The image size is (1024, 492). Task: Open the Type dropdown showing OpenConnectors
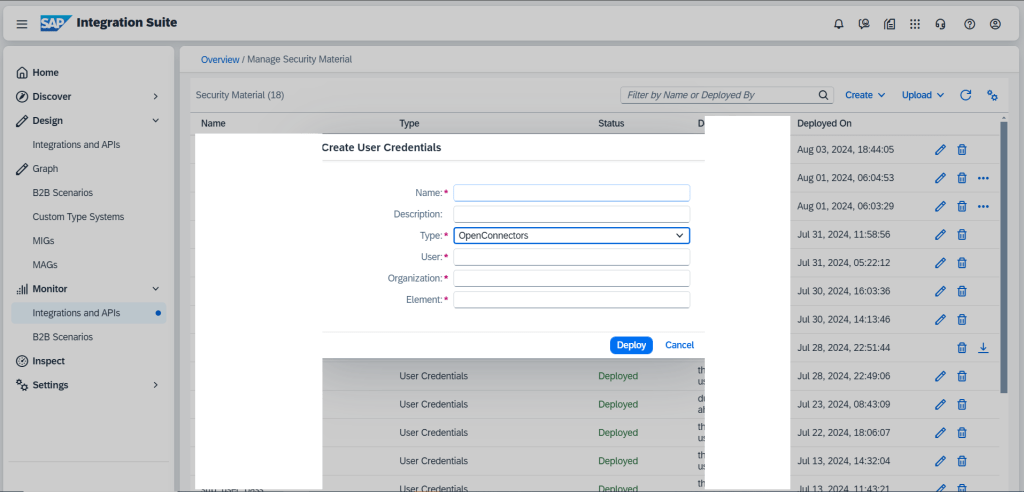571,235
